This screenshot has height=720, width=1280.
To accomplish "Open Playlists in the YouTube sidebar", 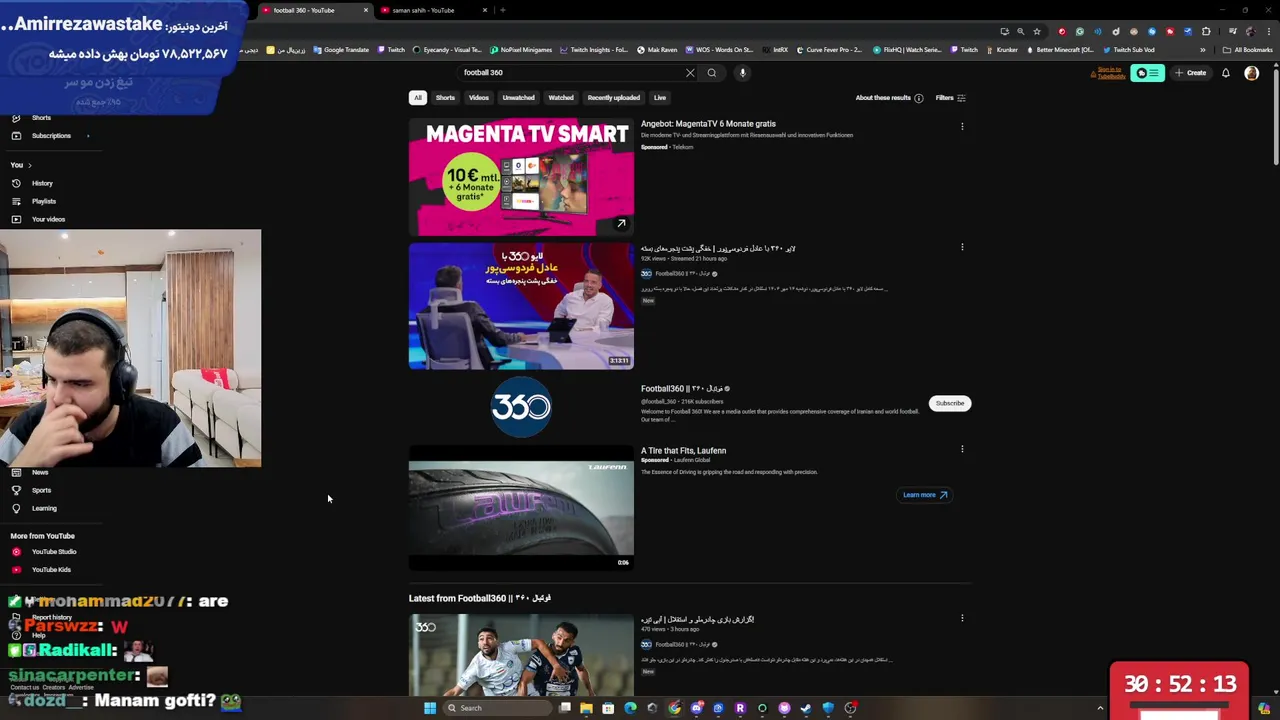I will click(x=43, y=201).
